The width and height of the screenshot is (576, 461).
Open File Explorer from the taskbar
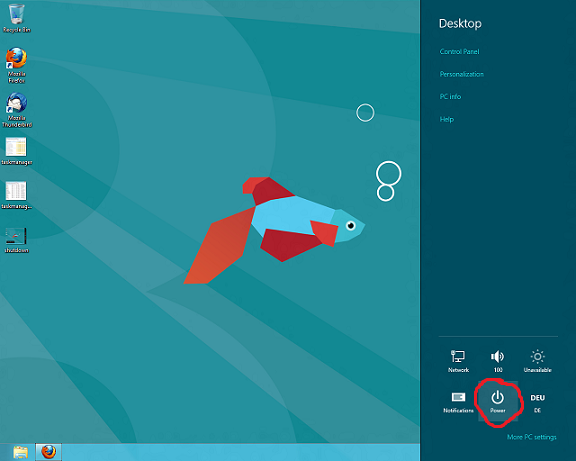tap(21, 452)
